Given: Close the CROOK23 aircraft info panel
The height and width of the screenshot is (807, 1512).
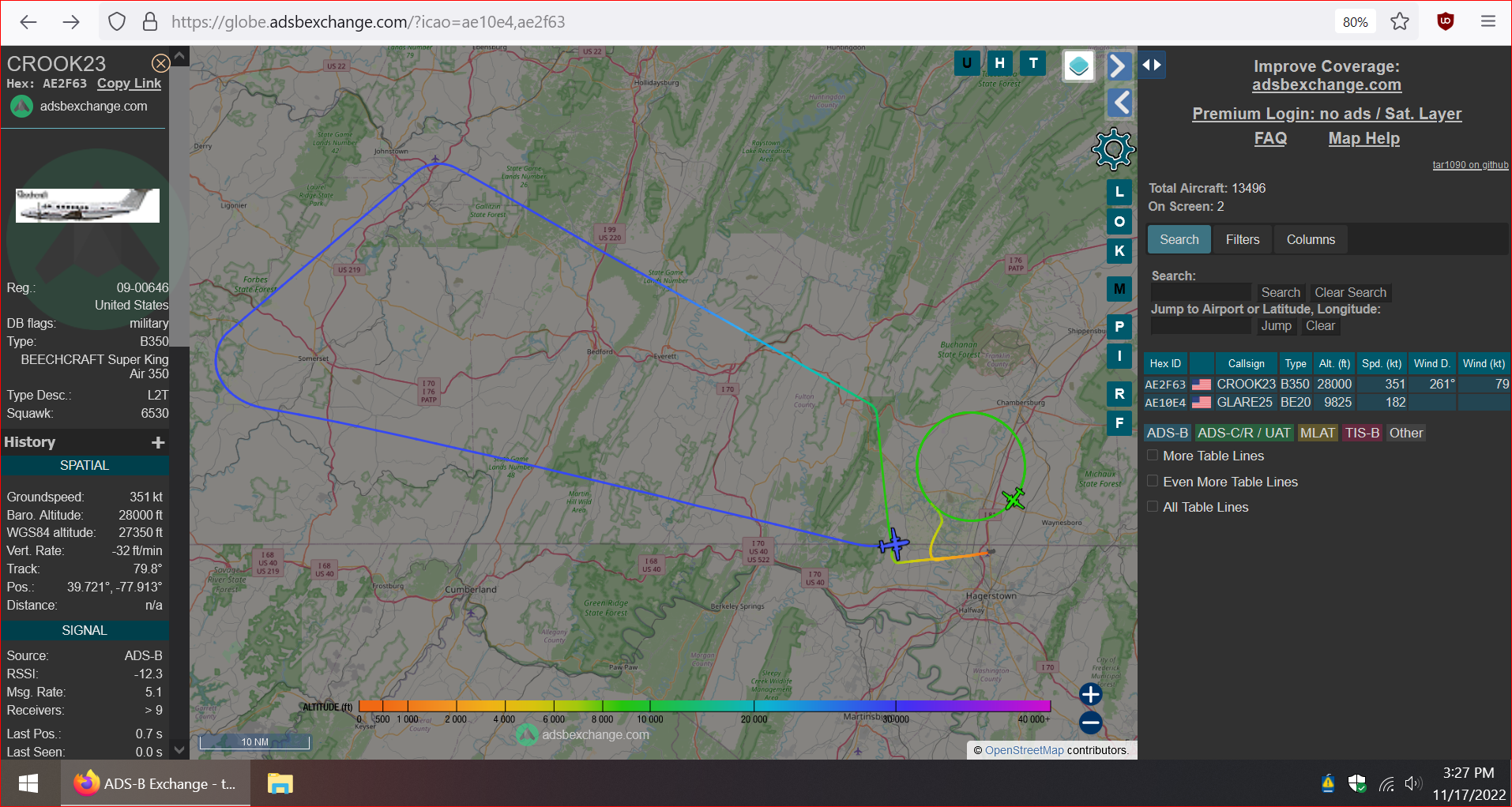Looking at the screenshot, I should click(160, 63).
